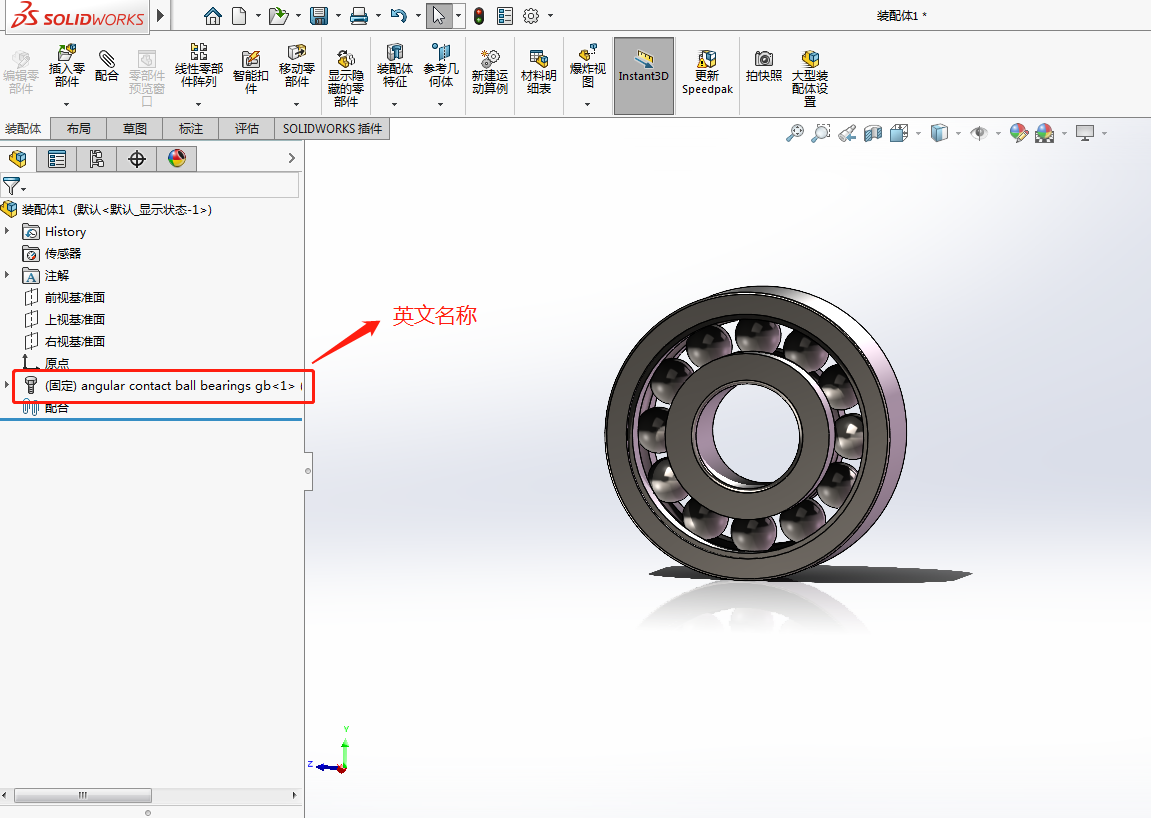Open View Settings monitor icon

click(x=1085, y=133)
